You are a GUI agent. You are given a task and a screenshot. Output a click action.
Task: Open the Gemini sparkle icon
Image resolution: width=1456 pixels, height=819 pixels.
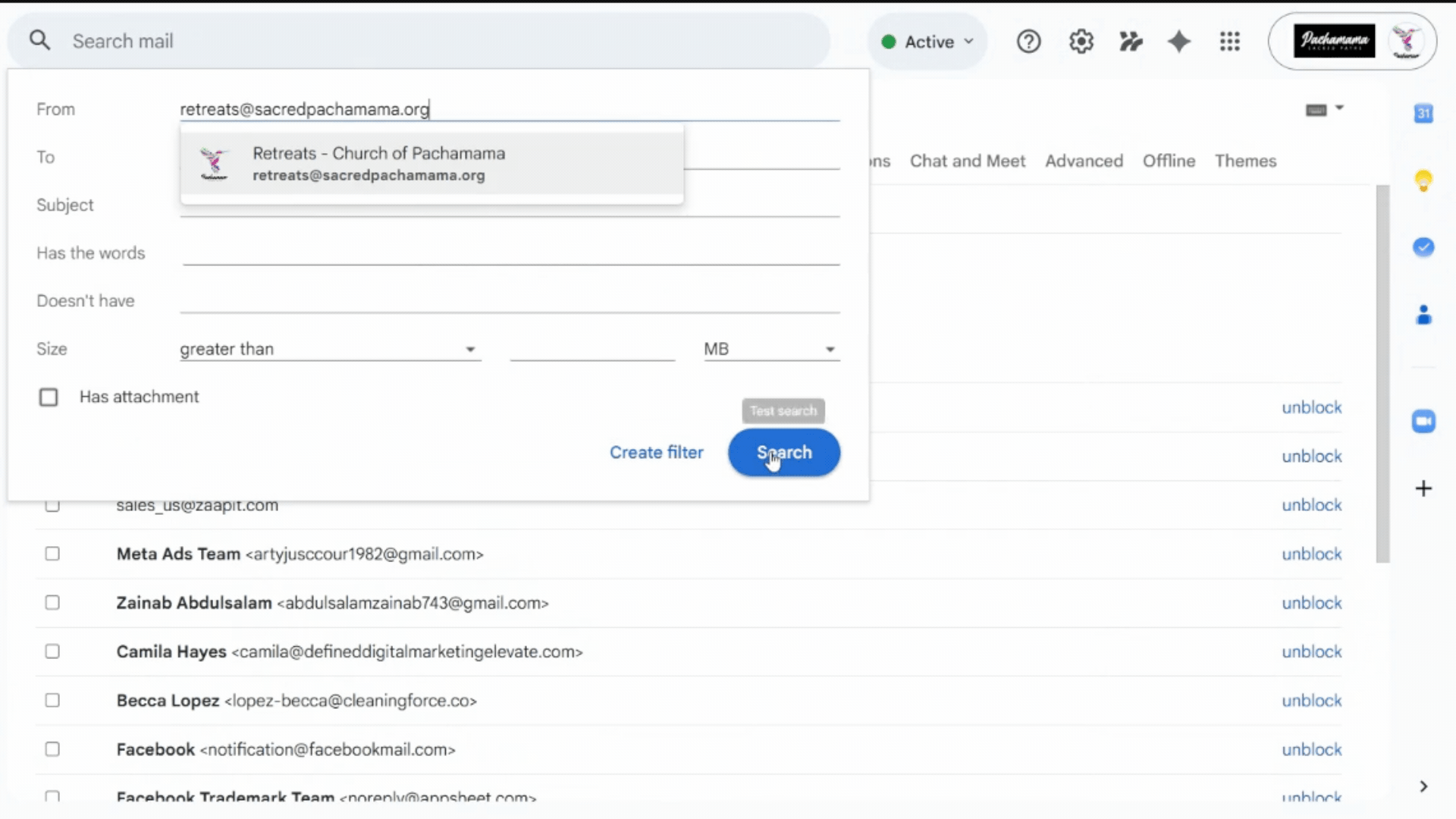point(1179,42)
